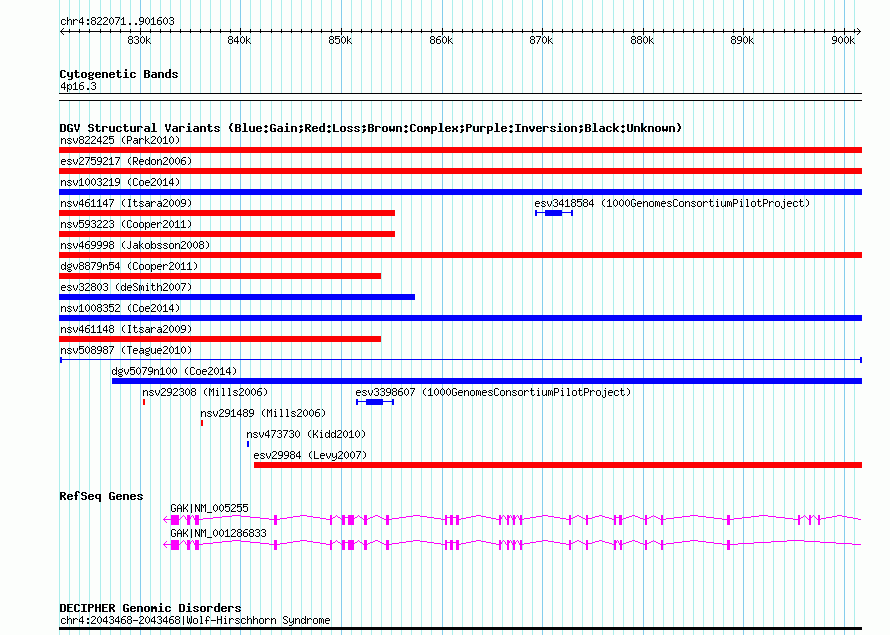
Task: Click the 830k ruler tick label
Action: [139, 40]
